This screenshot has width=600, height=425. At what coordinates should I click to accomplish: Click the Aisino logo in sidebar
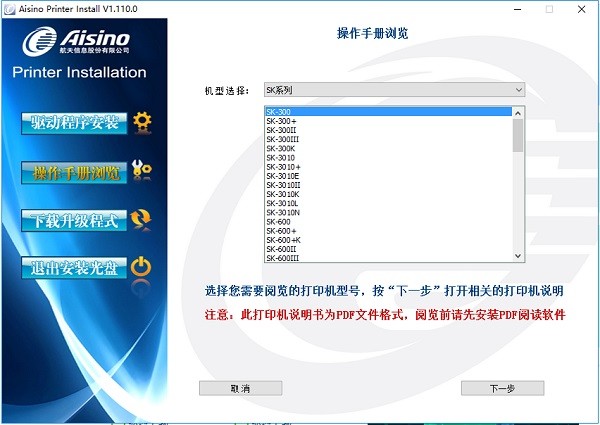76,41
